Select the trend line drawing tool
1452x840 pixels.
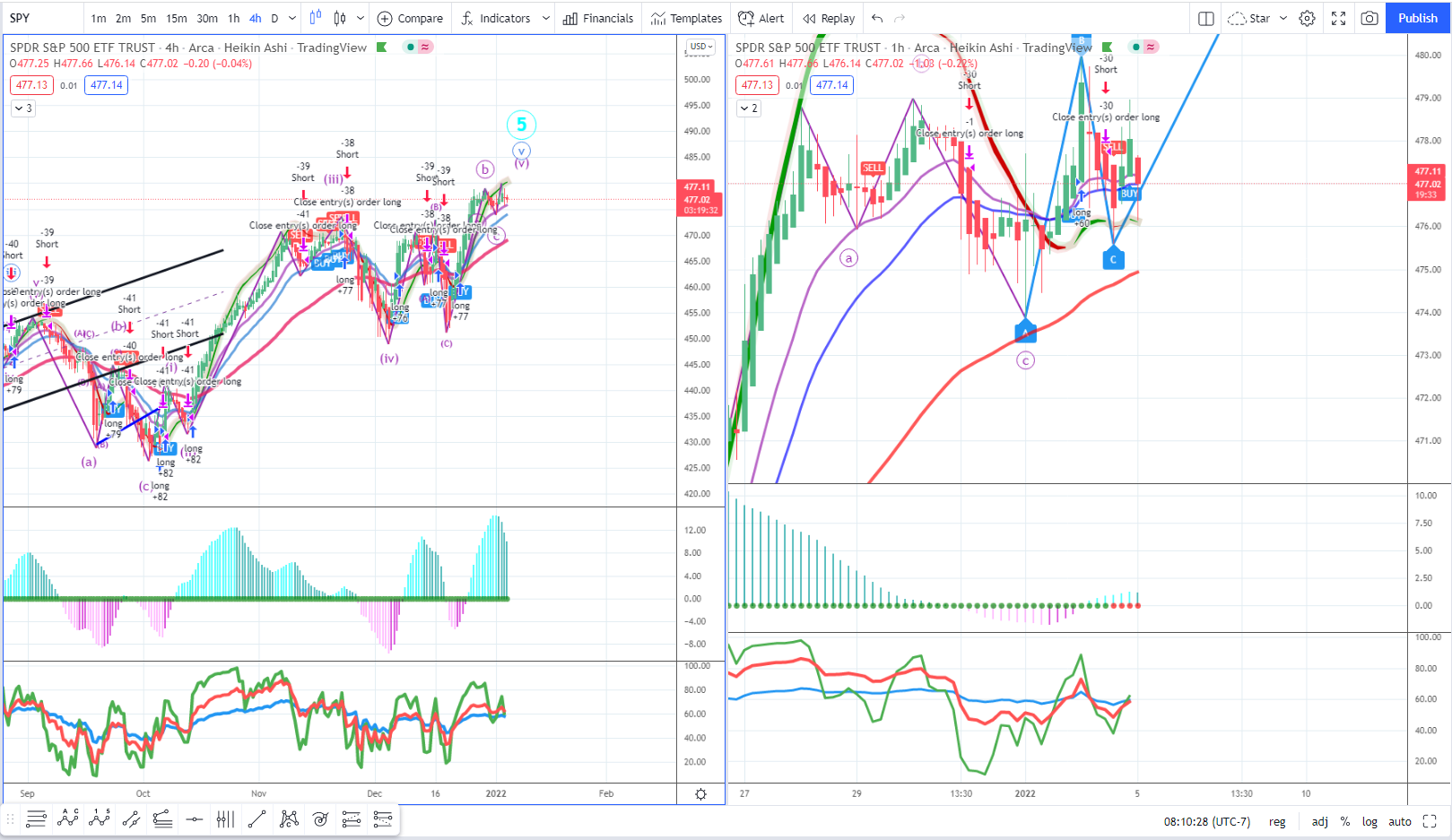(x=256, y=818)
